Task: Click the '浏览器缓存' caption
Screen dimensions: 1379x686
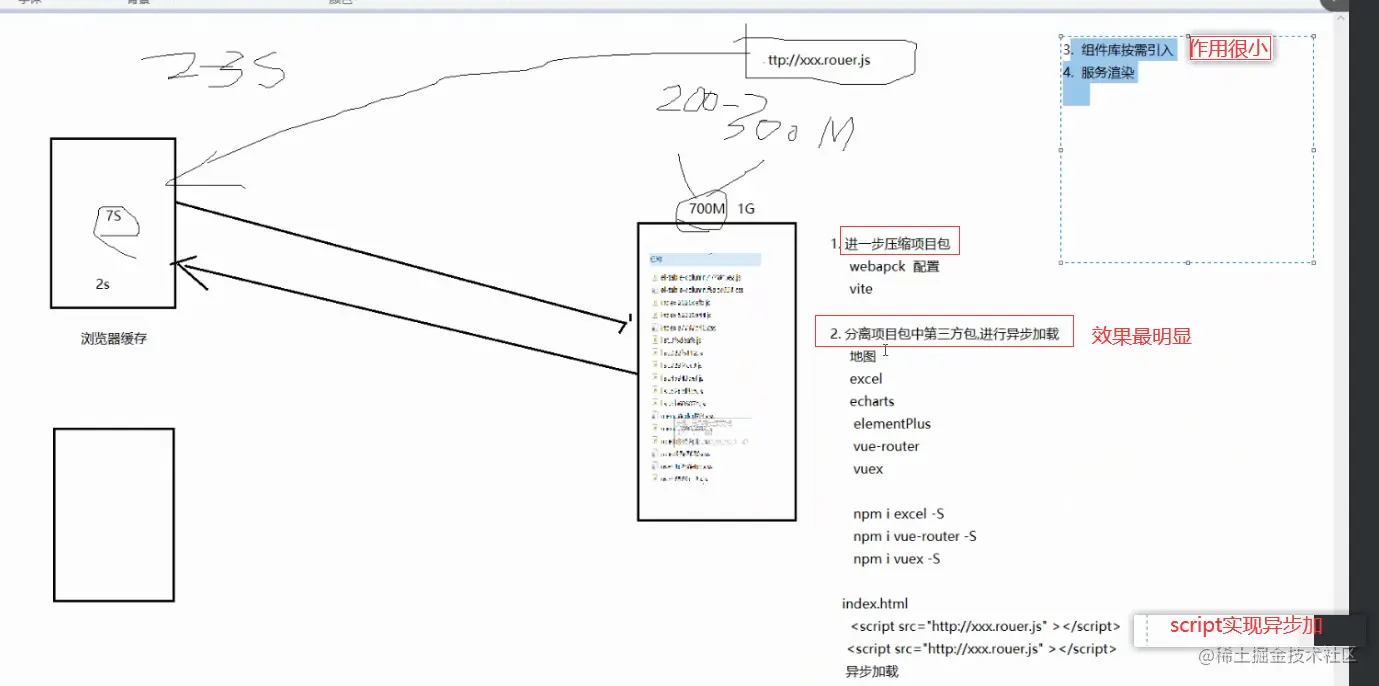Action: 114,339
